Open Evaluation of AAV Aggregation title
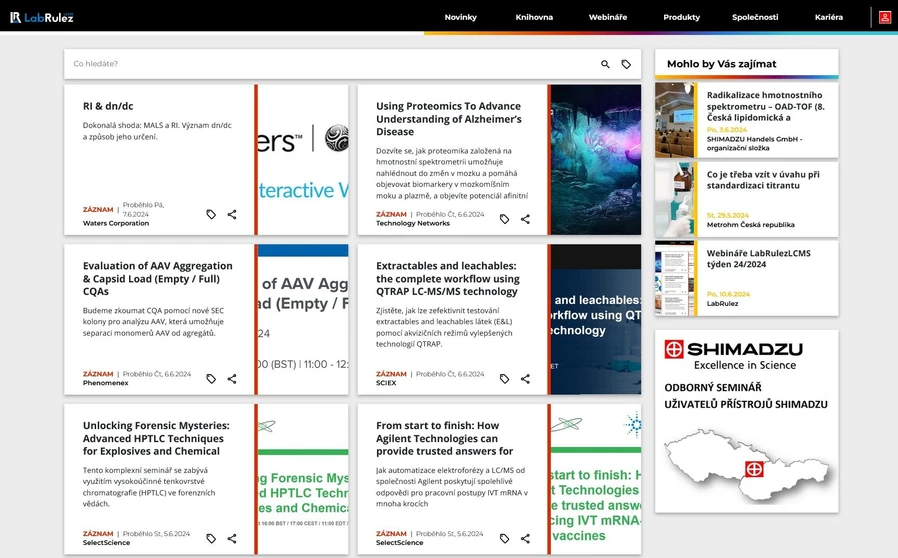The image size is (898, 558). [157, 278]
